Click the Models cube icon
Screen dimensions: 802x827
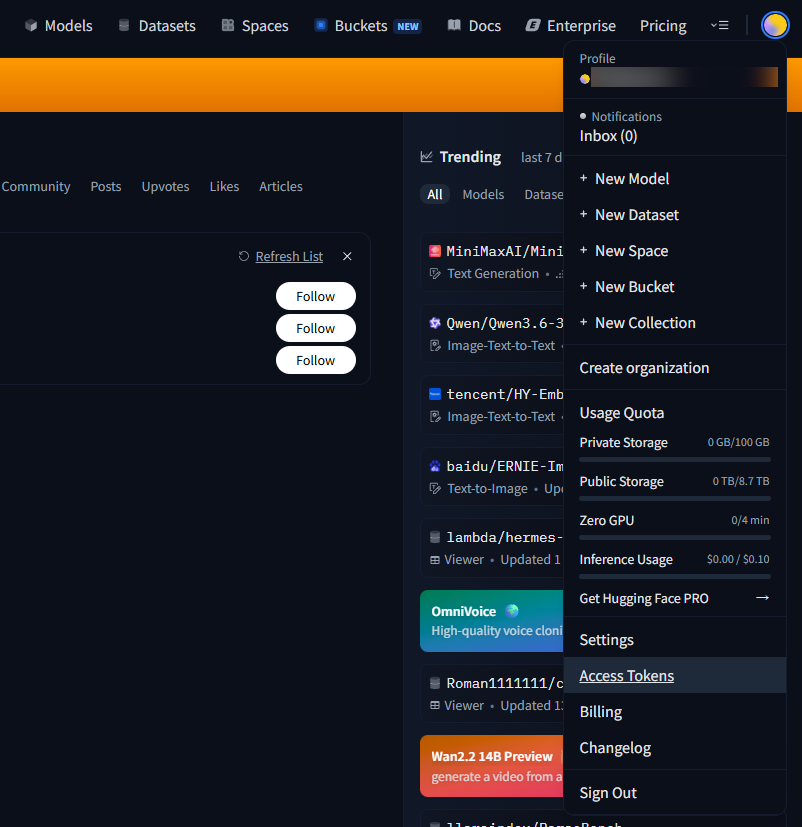31,26
